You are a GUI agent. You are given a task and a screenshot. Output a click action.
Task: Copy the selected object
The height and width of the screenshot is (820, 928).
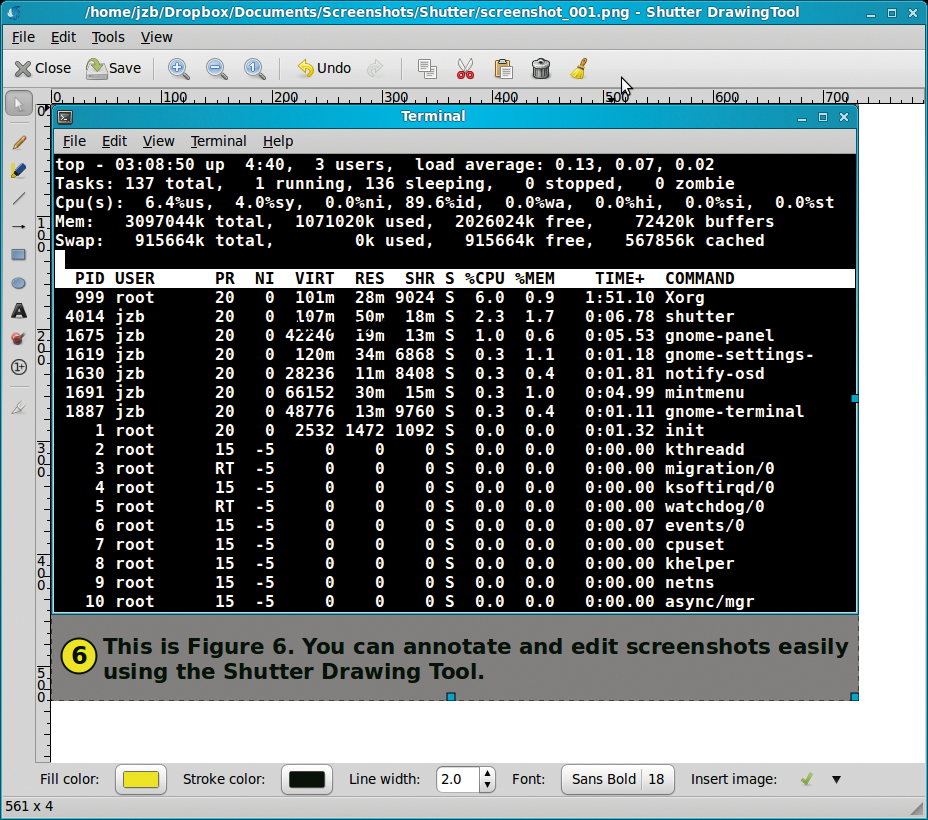(x=427, y=69)
